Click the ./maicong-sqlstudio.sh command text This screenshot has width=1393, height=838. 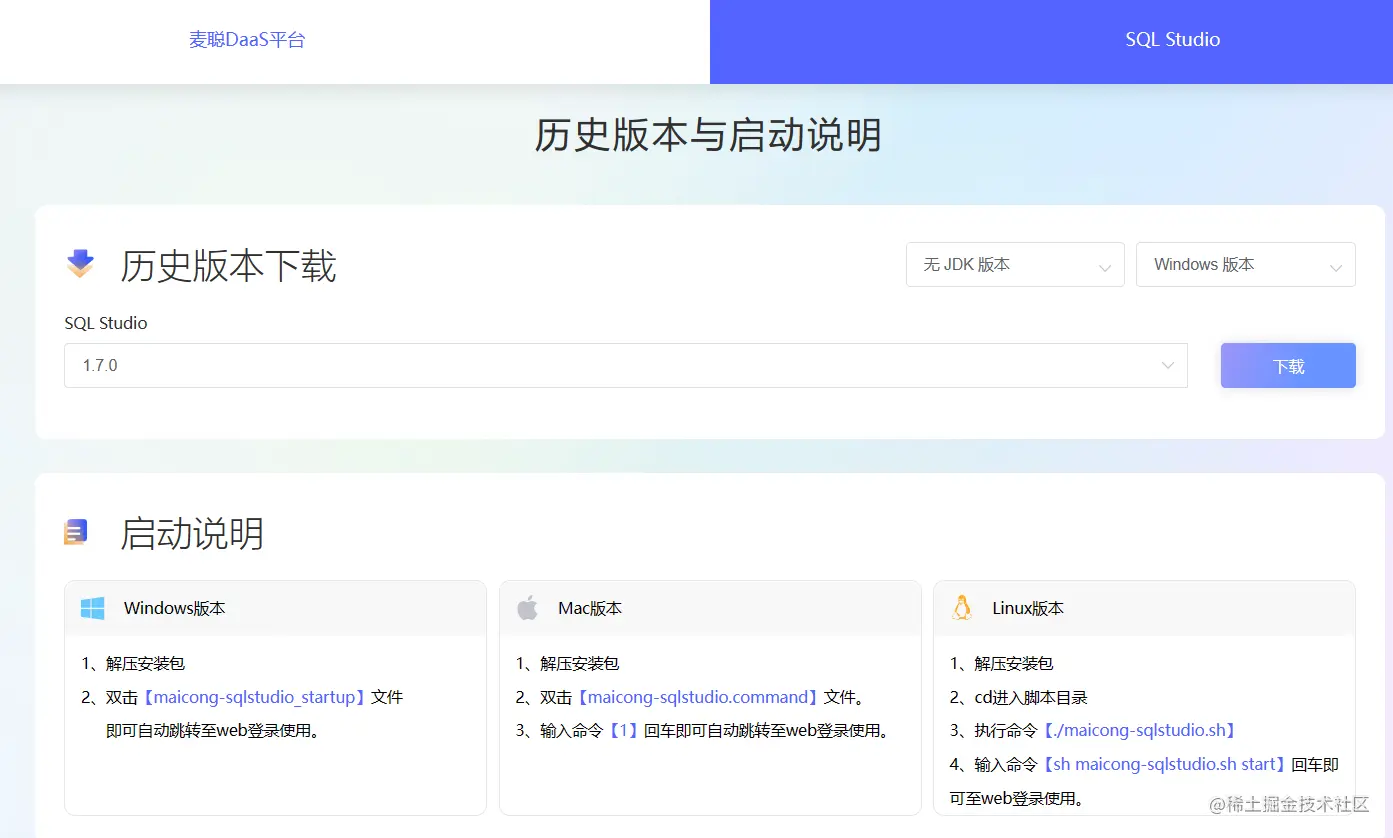click(1140, 731)
